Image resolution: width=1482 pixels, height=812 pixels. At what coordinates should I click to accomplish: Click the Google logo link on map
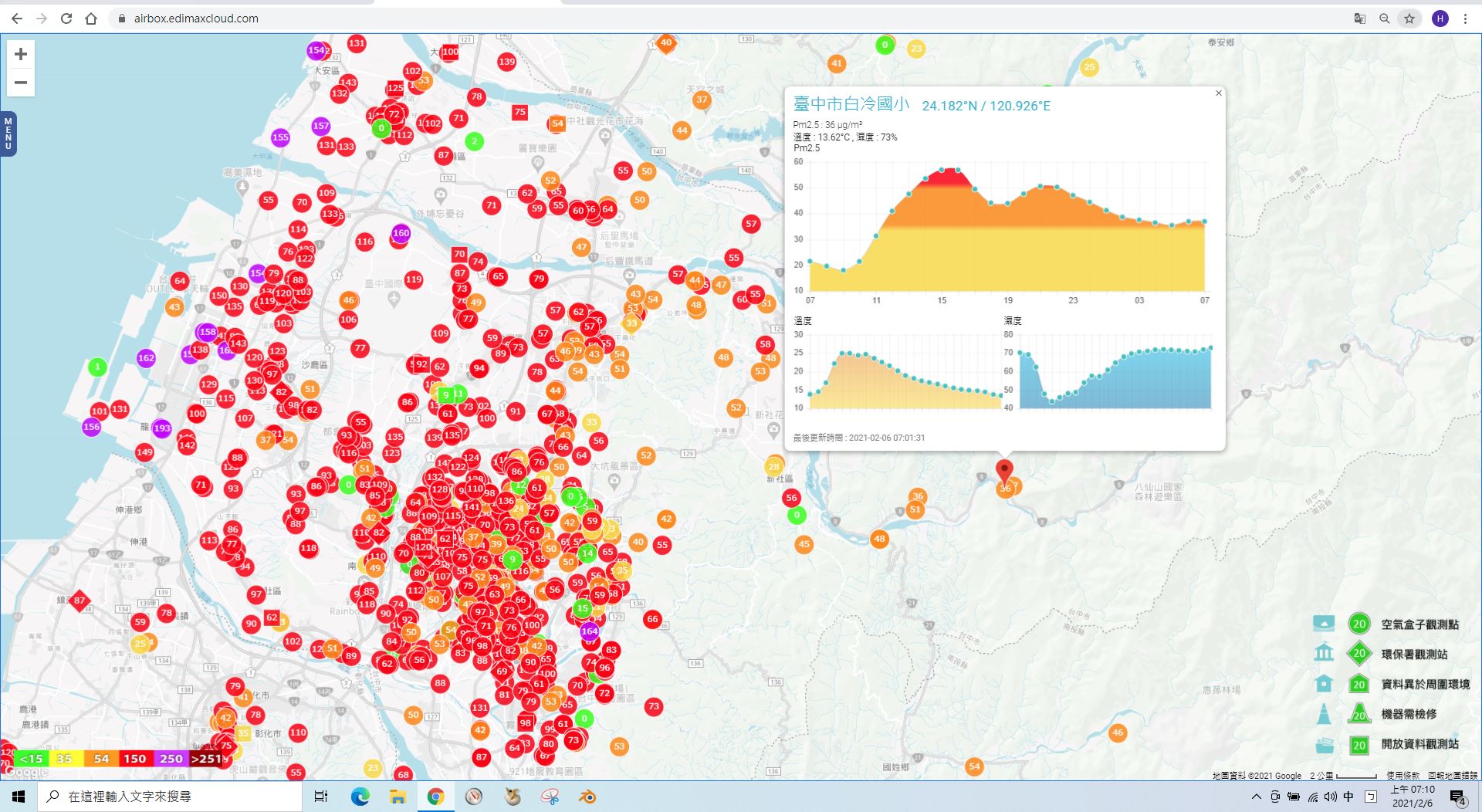pos(26,772)
